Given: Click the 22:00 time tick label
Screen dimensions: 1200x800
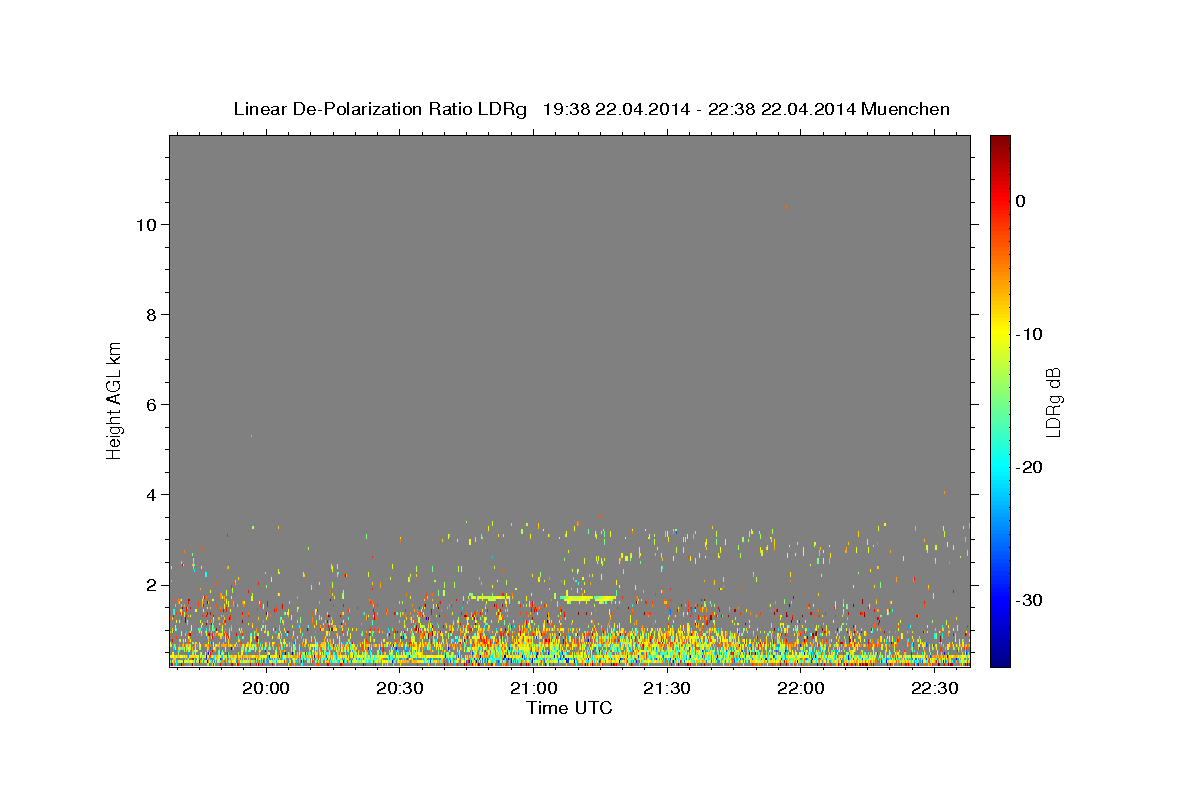Looking at the screenshot, I should pyautogui.click(x=801, y=689).
